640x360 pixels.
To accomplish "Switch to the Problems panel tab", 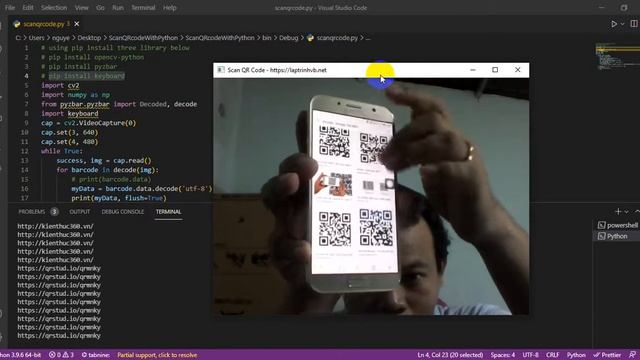I will 31,211.
